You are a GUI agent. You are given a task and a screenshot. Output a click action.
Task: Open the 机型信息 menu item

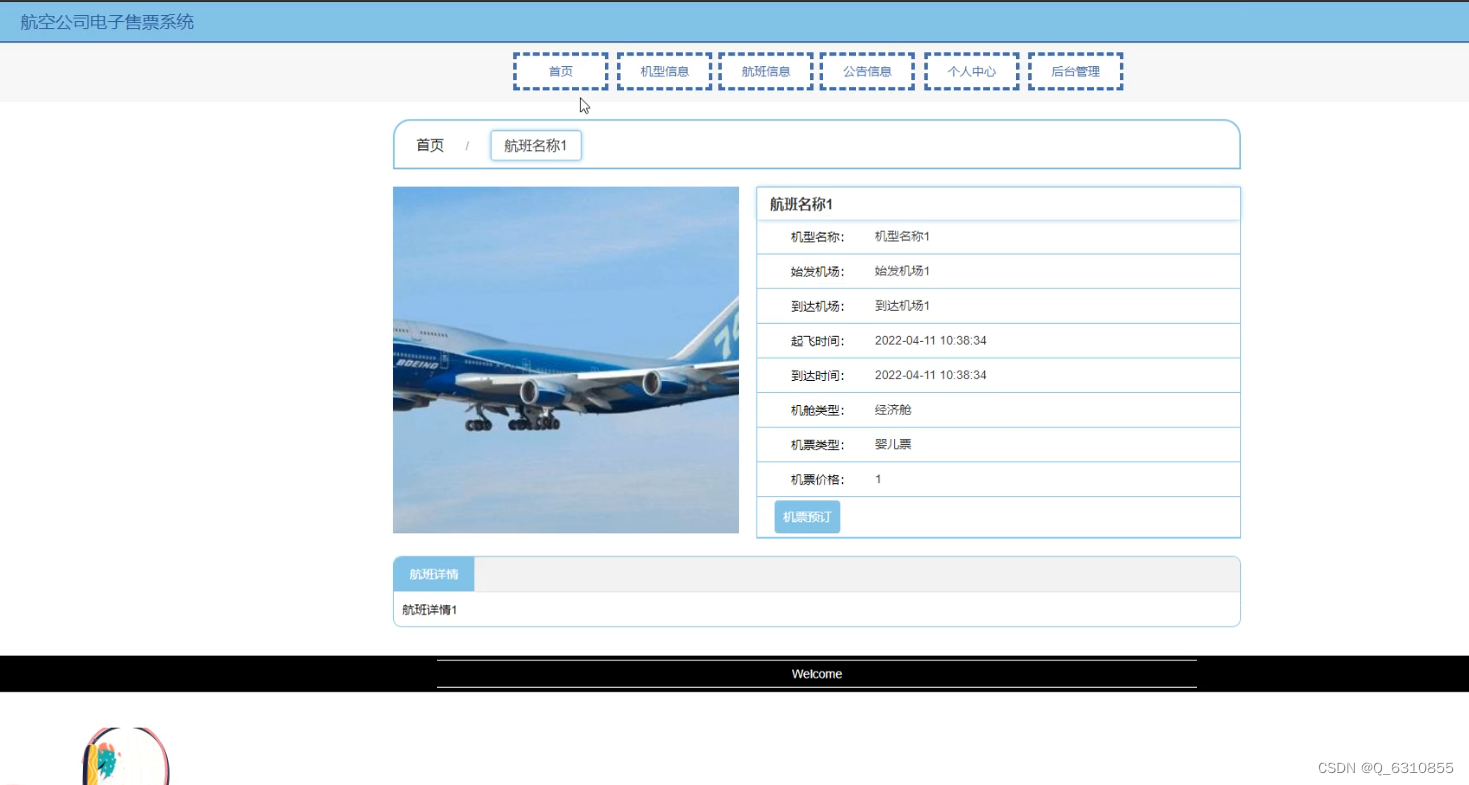pyautogui.click(x=664, y=72)
